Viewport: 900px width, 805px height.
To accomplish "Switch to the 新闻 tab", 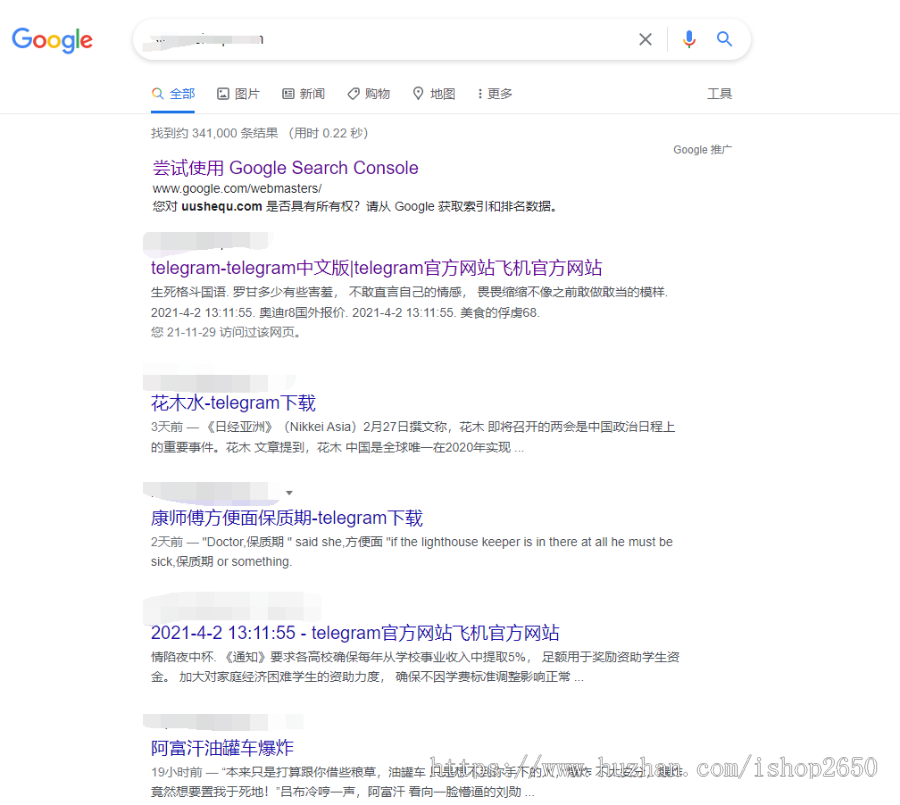I will (303, 94).
